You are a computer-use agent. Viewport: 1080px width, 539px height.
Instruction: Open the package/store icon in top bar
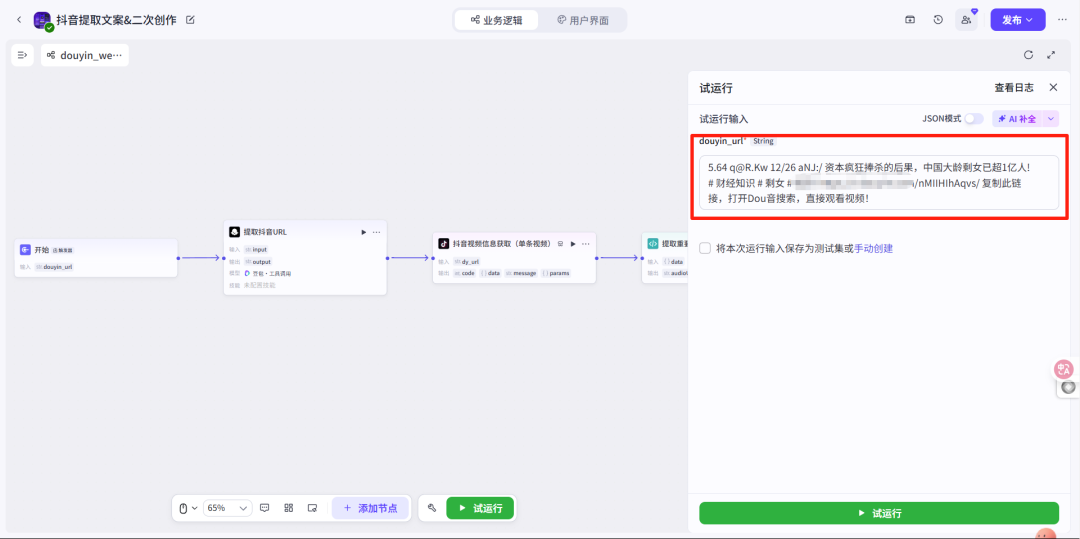tap(910, 20)
